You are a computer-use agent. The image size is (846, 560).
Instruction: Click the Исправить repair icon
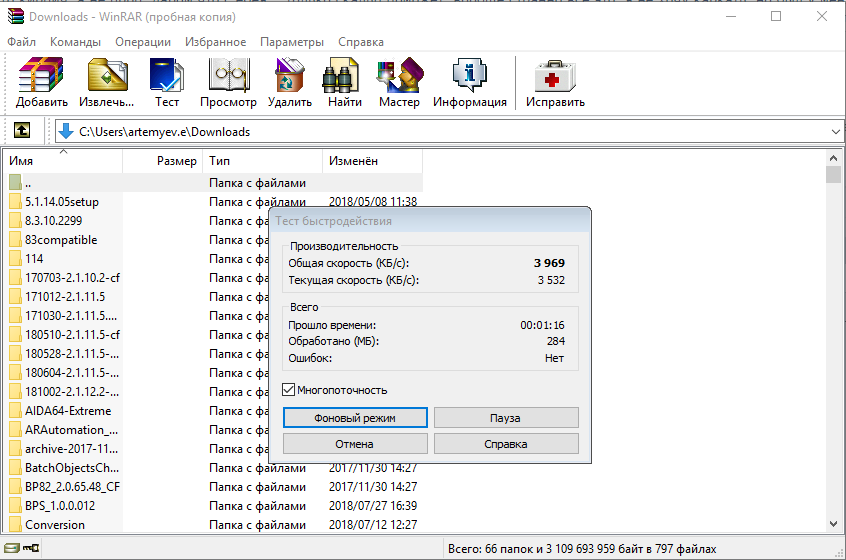coord(555,74)
